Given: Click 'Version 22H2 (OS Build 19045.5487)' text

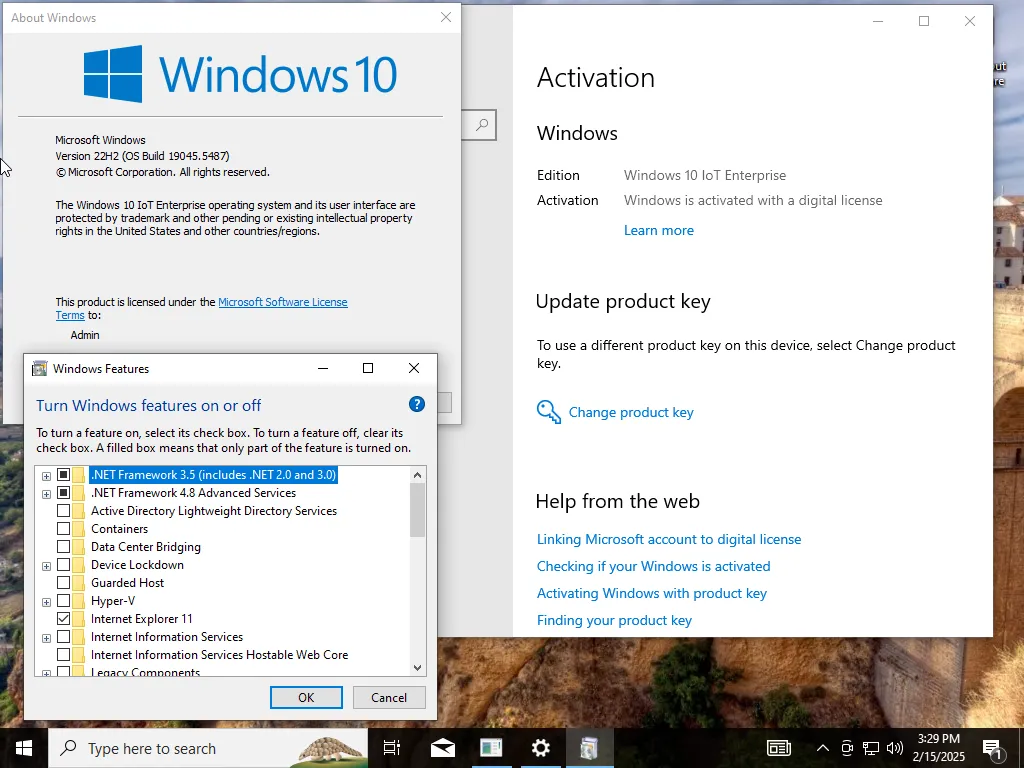Looking at the screenshot, I should [142, 155].
